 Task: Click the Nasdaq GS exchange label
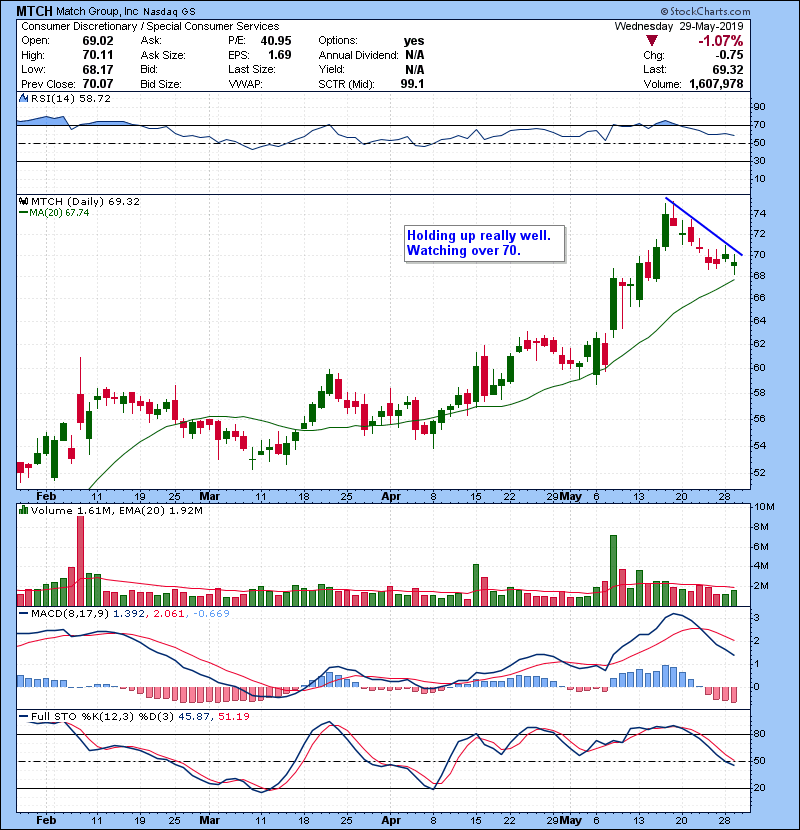pos(169,12)
